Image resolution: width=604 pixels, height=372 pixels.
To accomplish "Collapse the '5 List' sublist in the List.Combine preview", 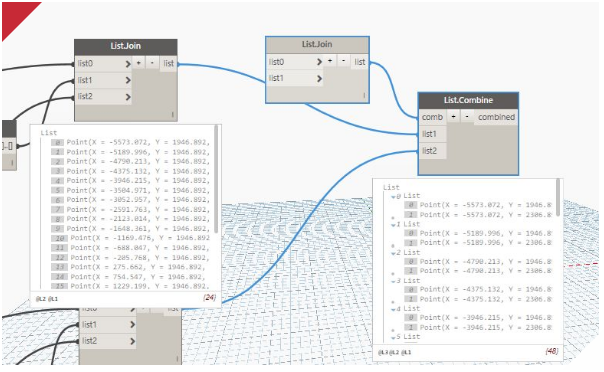I will pyautogui.click(x=394, y=337).
